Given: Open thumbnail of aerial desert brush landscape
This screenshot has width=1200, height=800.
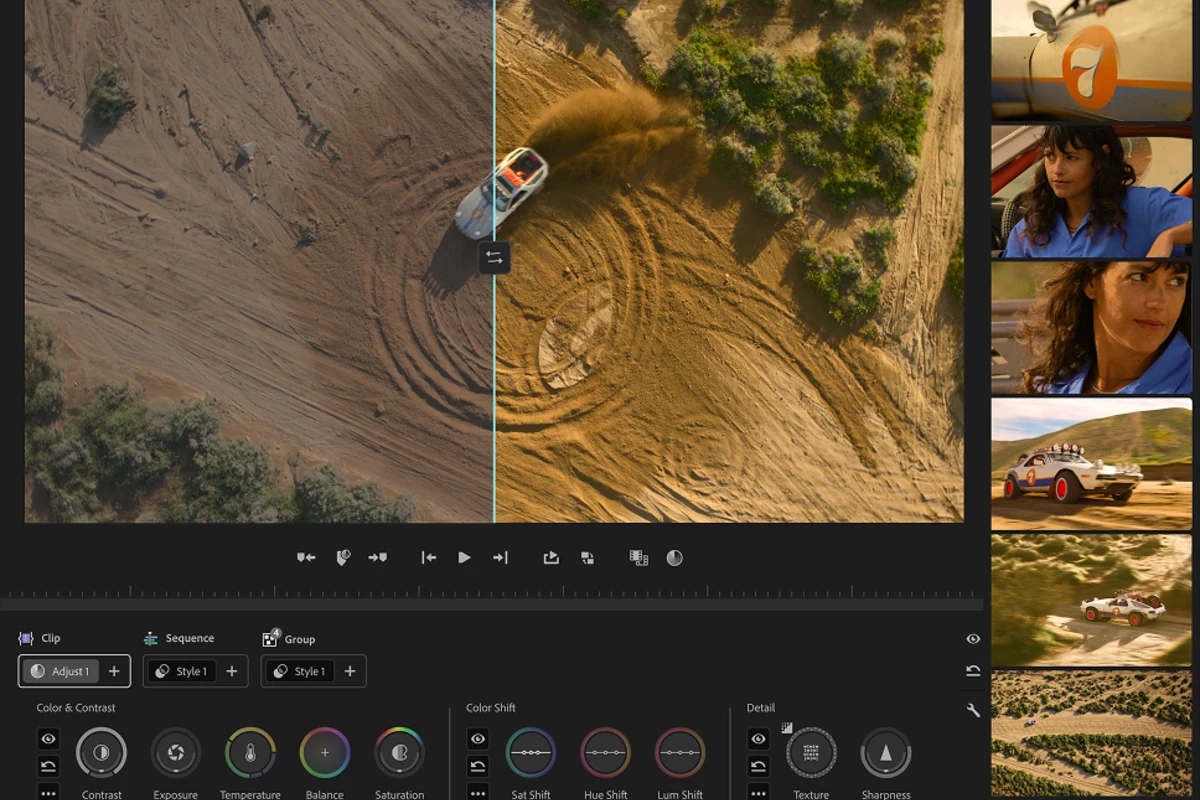Looking at the screenshot, I should tap(1092, 734).
